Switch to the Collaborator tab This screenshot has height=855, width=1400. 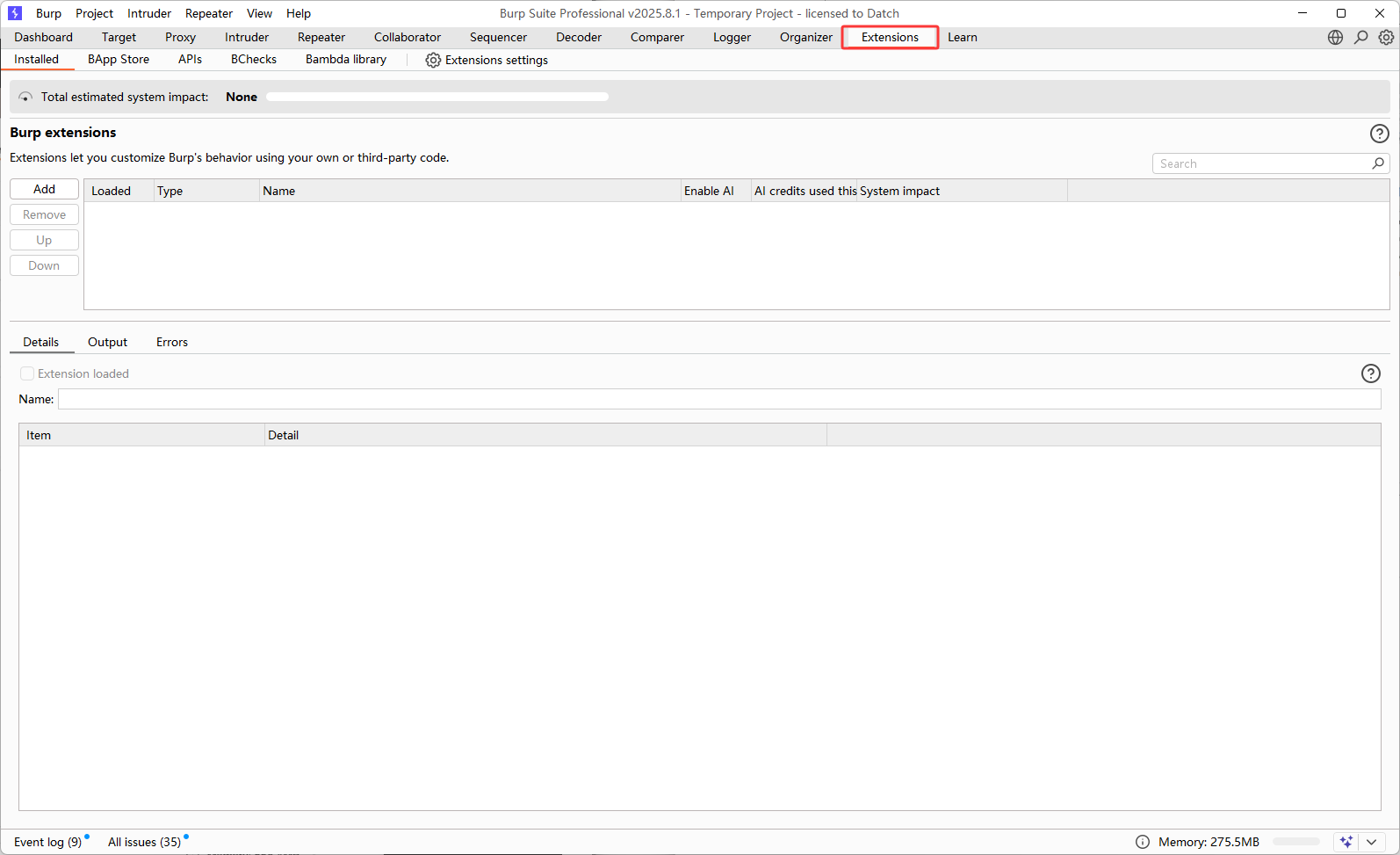(x=408, y=37)
